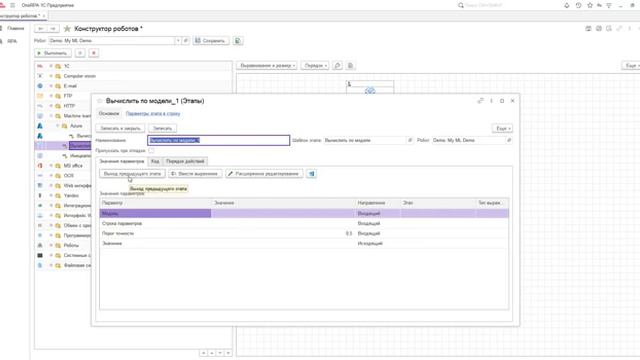
Task: Click the Наименование input field
Action: [218, 140]
